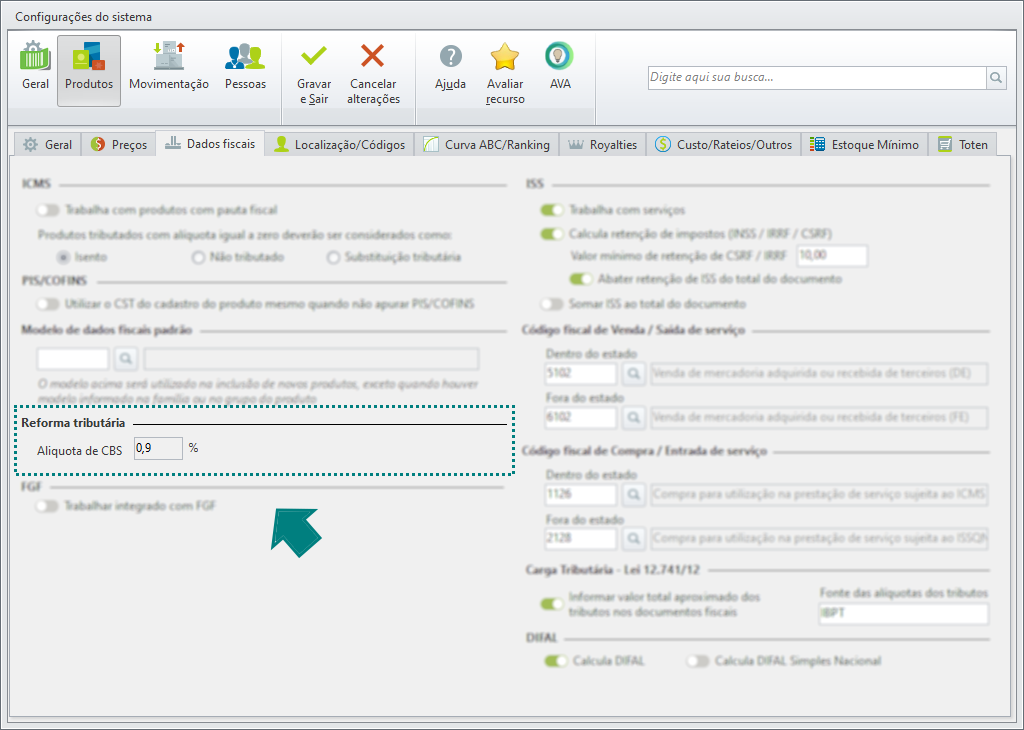Click the 1126 compra code field

coord(581,494)
